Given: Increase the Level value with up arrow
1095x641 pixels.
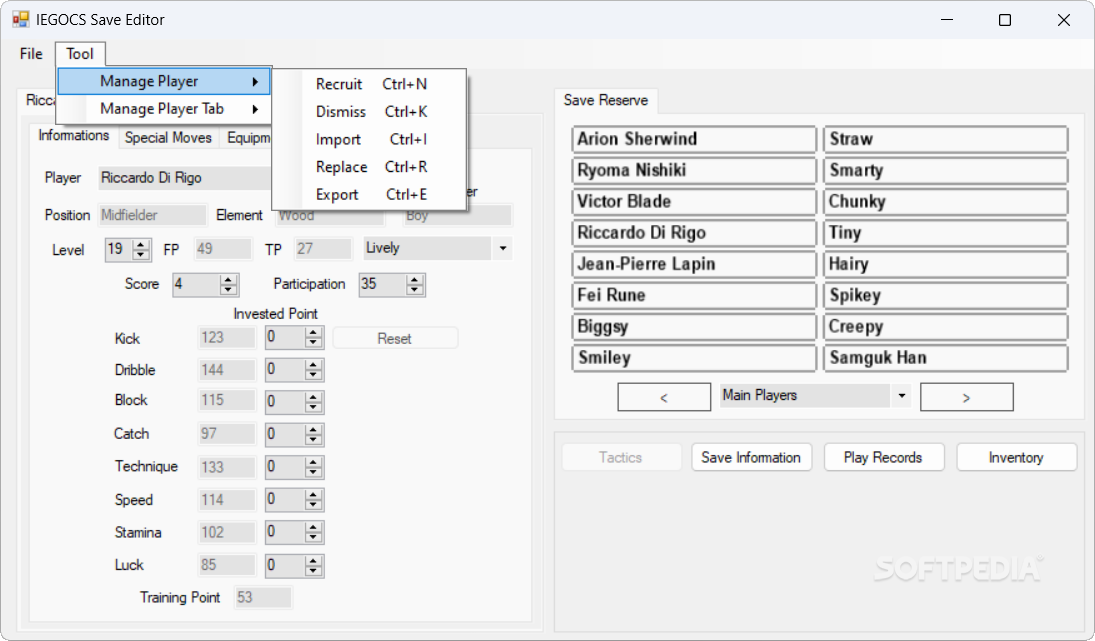Looking at the screenshot, I should point(142,244).
